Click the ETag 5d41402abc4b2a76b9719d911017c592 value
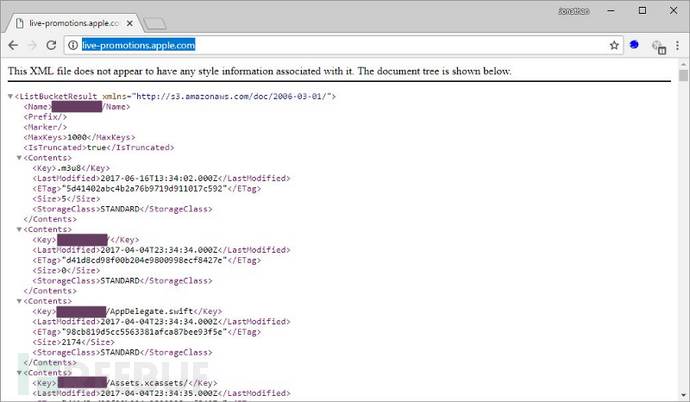 point(144,188)
